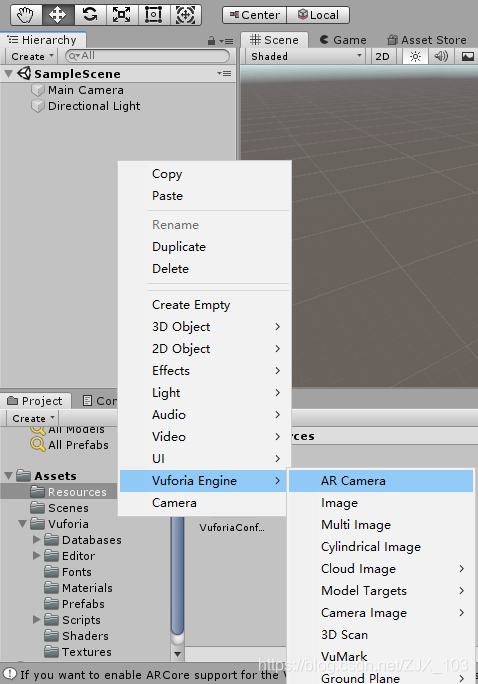478x684 pixels.
Task: Open Cloud Image submenu
Action: click(381, 568)
